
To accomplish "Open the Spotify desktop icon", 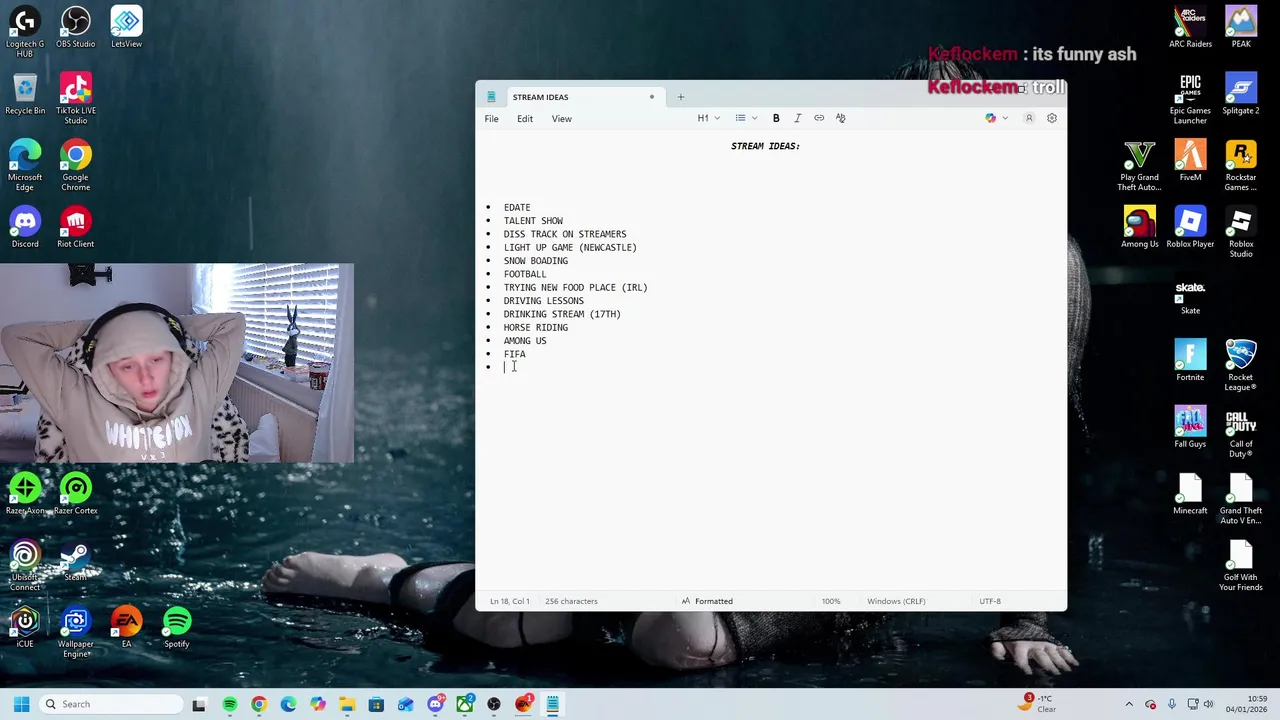I will [x=177, y=628].
